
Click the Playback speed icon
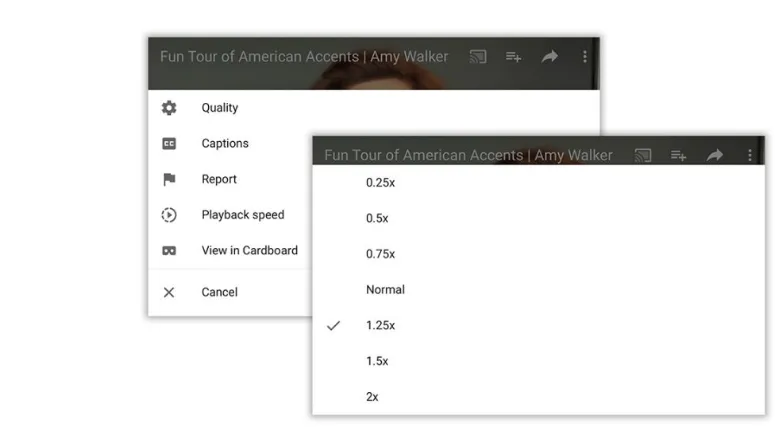[169, 215]
